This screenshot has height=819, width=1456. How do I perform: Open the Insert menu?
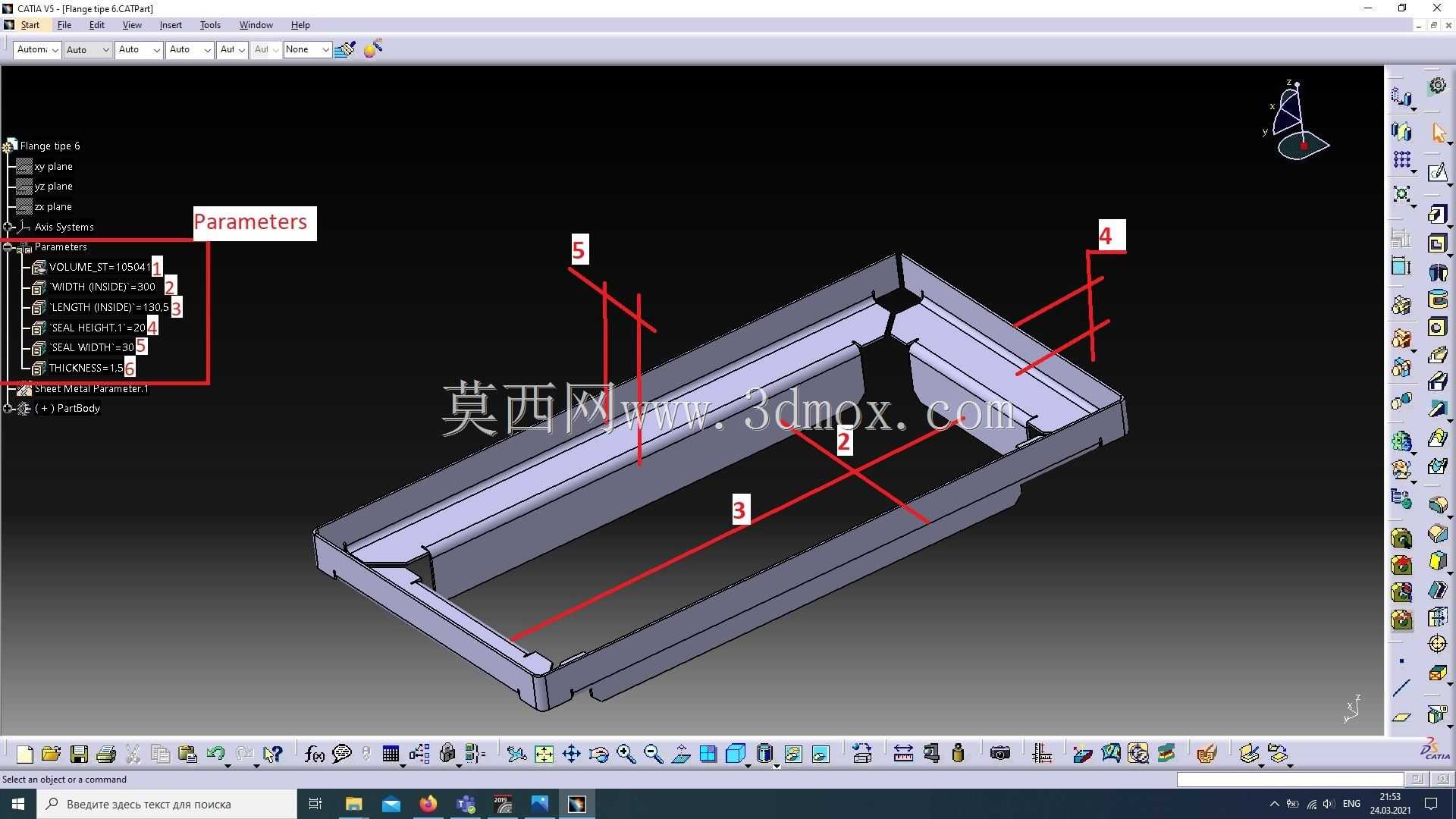tap(171, 25)
